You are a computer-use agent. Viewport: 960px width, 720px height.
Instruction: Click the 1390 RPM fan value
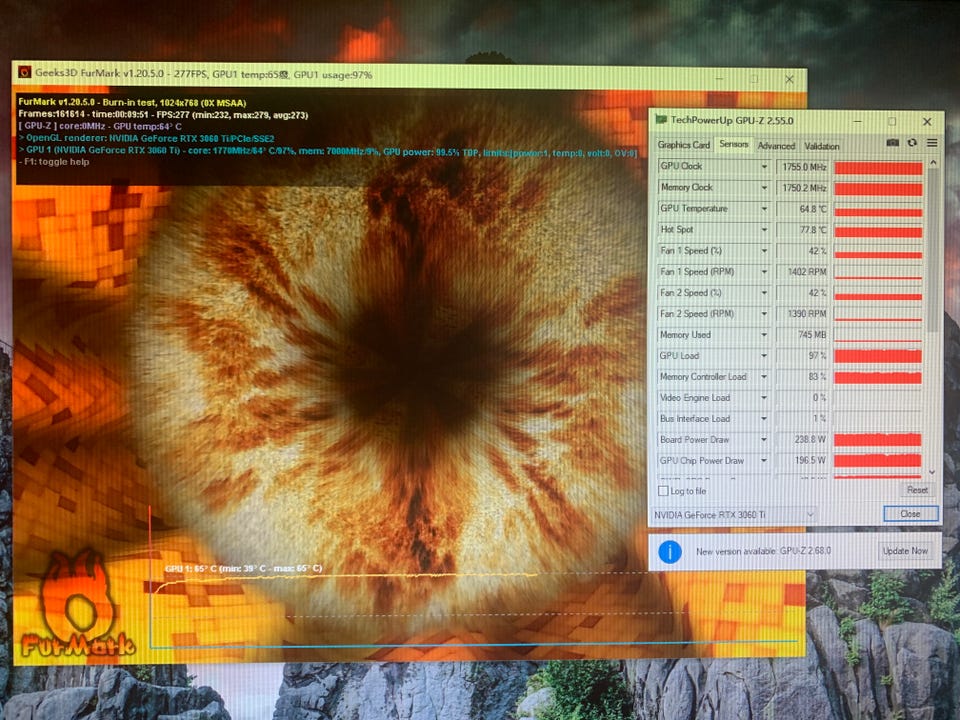coord(803,313)
